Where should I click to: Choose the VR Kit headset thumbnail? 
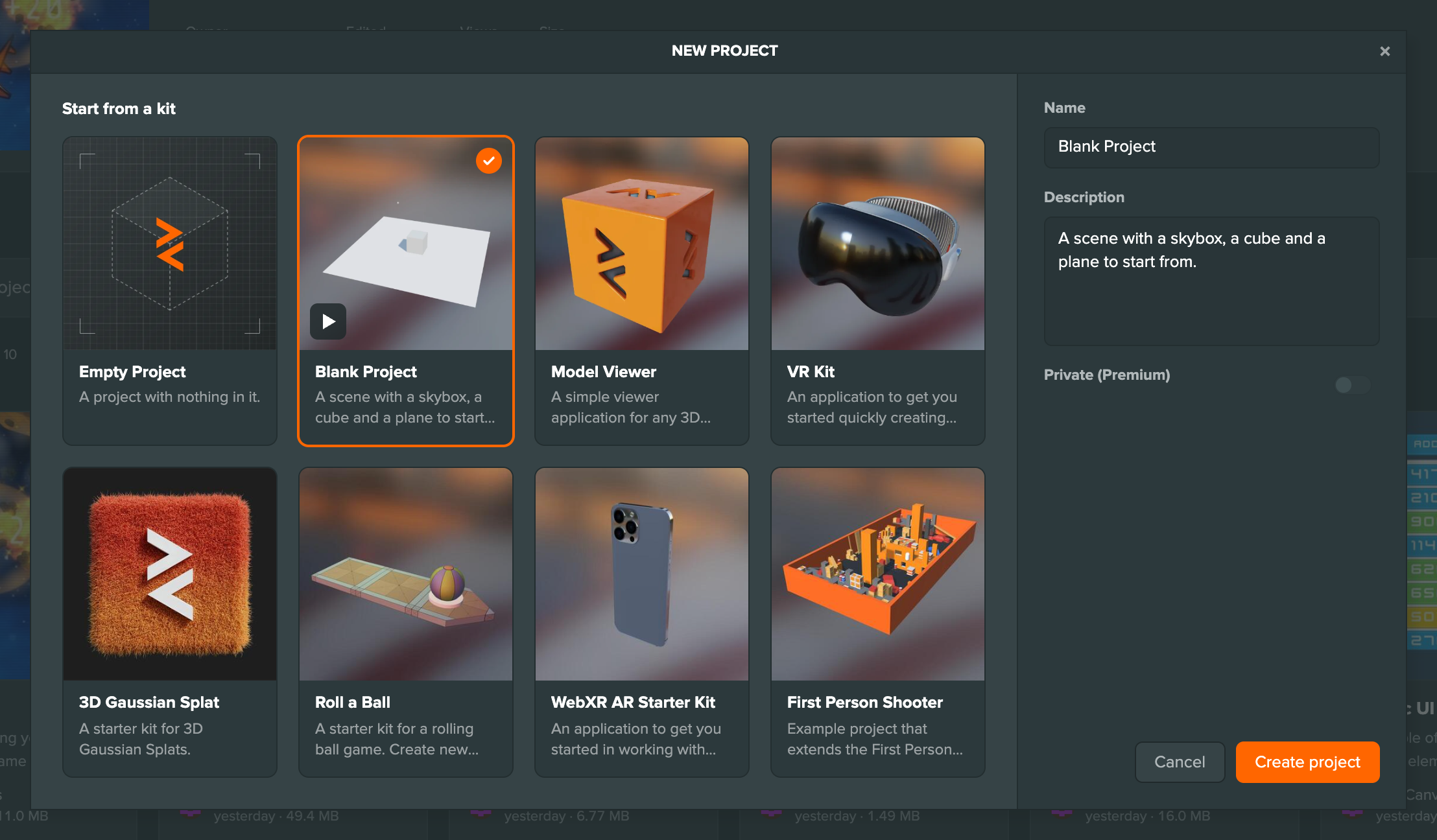(878, 244)
